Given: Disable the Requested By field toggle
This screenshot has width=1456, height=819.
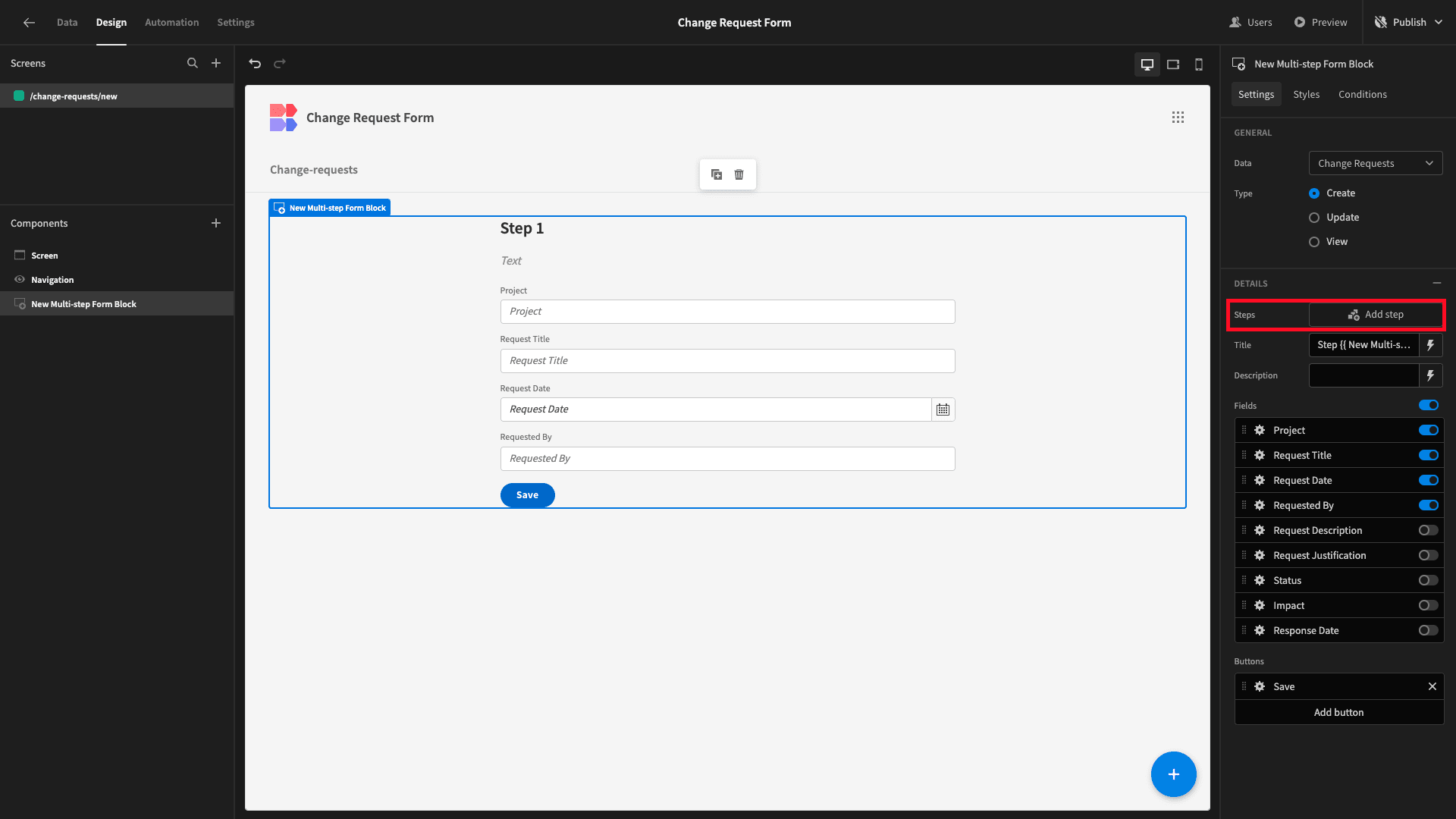Looking at the screenshot, I should (x=1428, y=505).
